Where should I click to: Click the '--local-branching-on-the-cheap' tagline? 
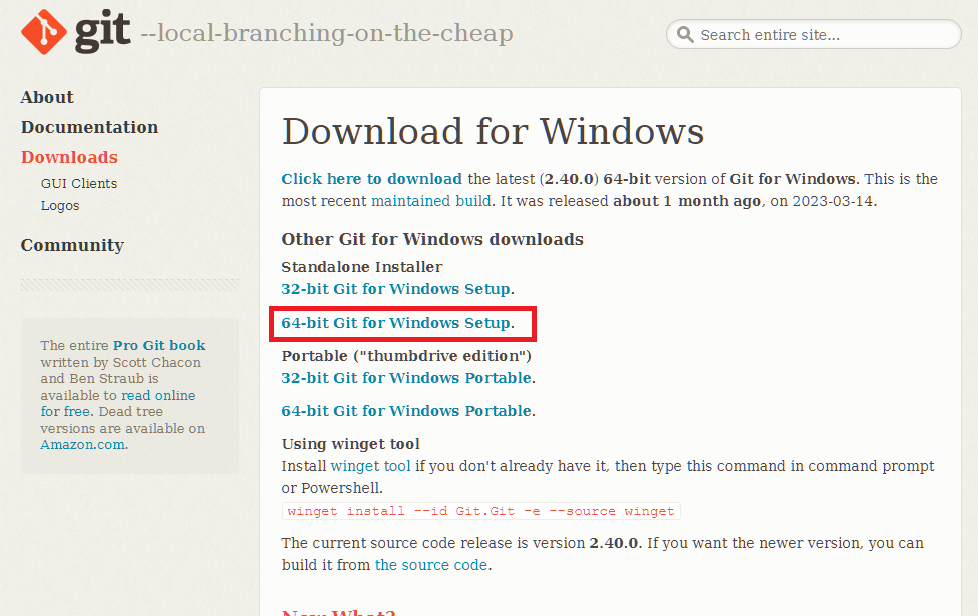click(327, 33)
